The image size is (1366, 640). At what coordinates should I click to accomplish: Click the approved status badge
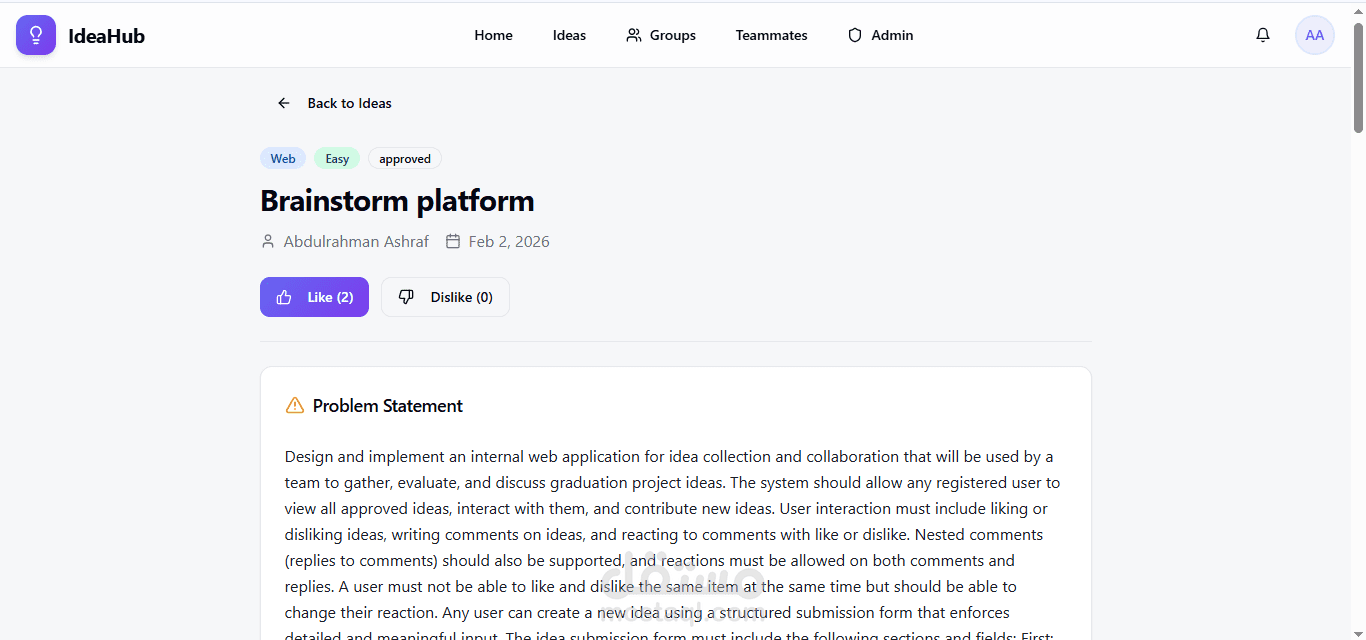click(x=405, y=159)
